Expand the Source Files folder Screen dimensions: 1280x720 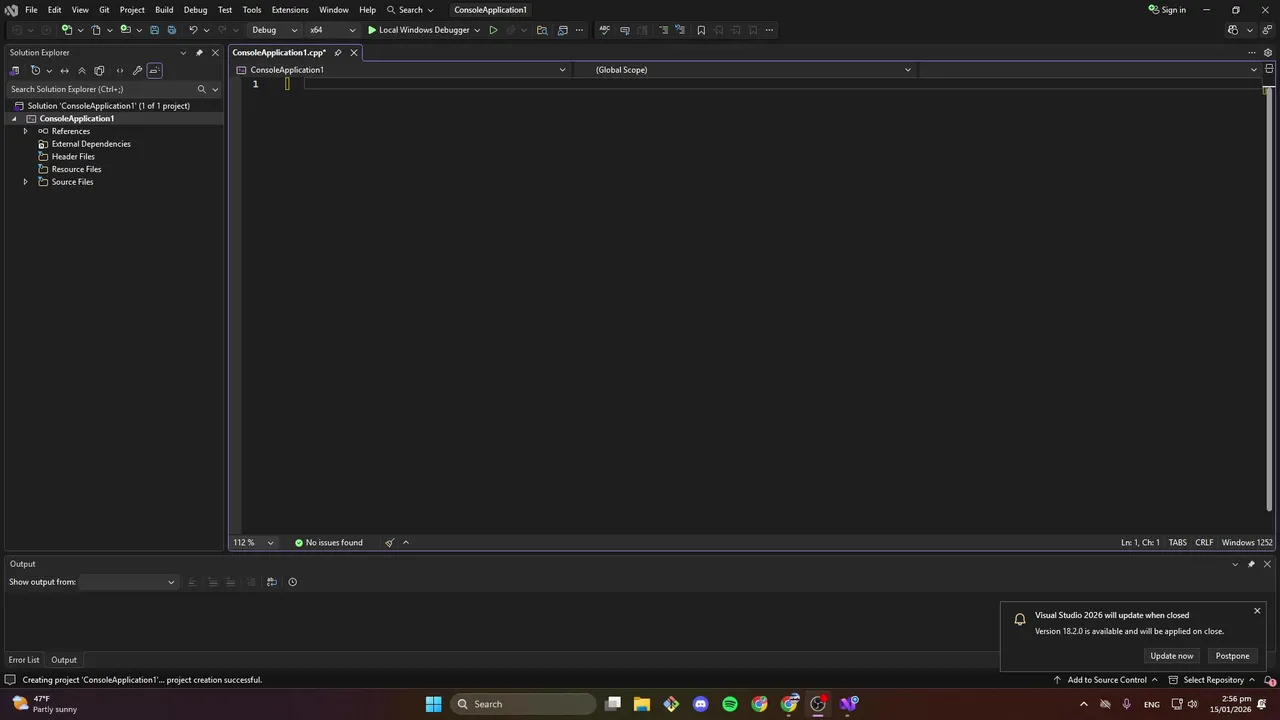coord(26,182)
